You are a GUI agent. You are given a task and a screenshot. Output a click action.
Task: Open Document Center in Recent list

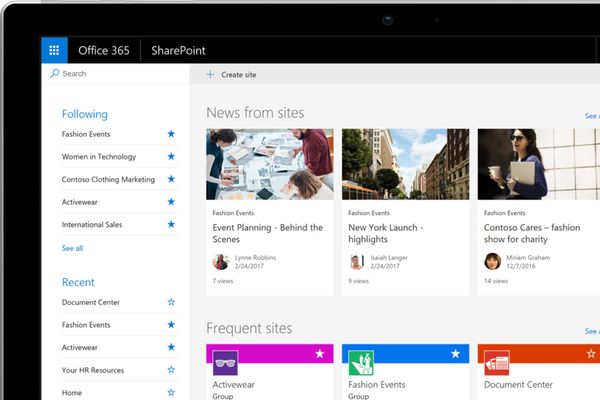[x=91, y=302]
